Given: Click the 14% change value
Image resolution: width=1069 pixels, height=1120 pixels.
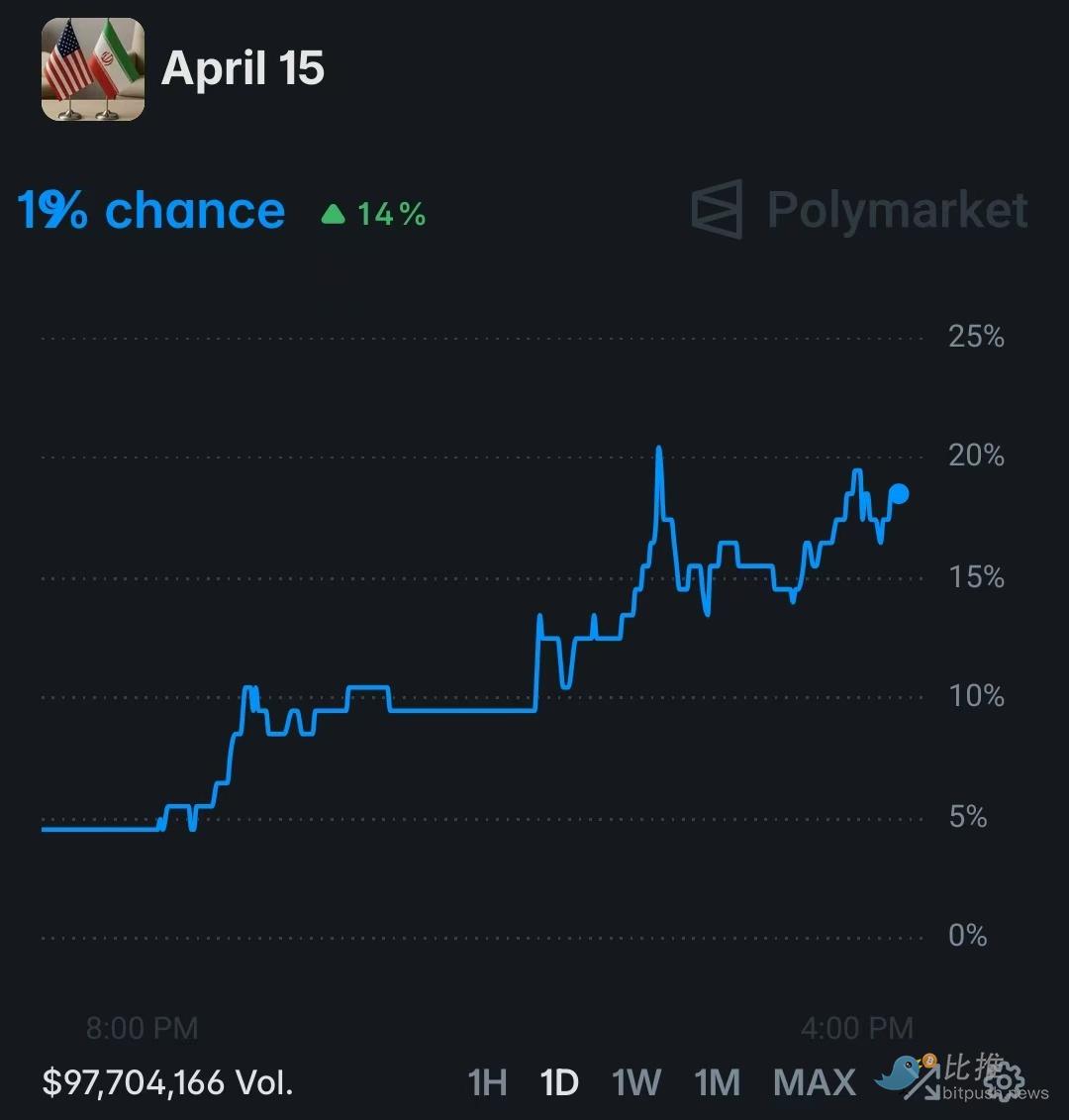Looking at the screenshot, I should click(391, 213).
